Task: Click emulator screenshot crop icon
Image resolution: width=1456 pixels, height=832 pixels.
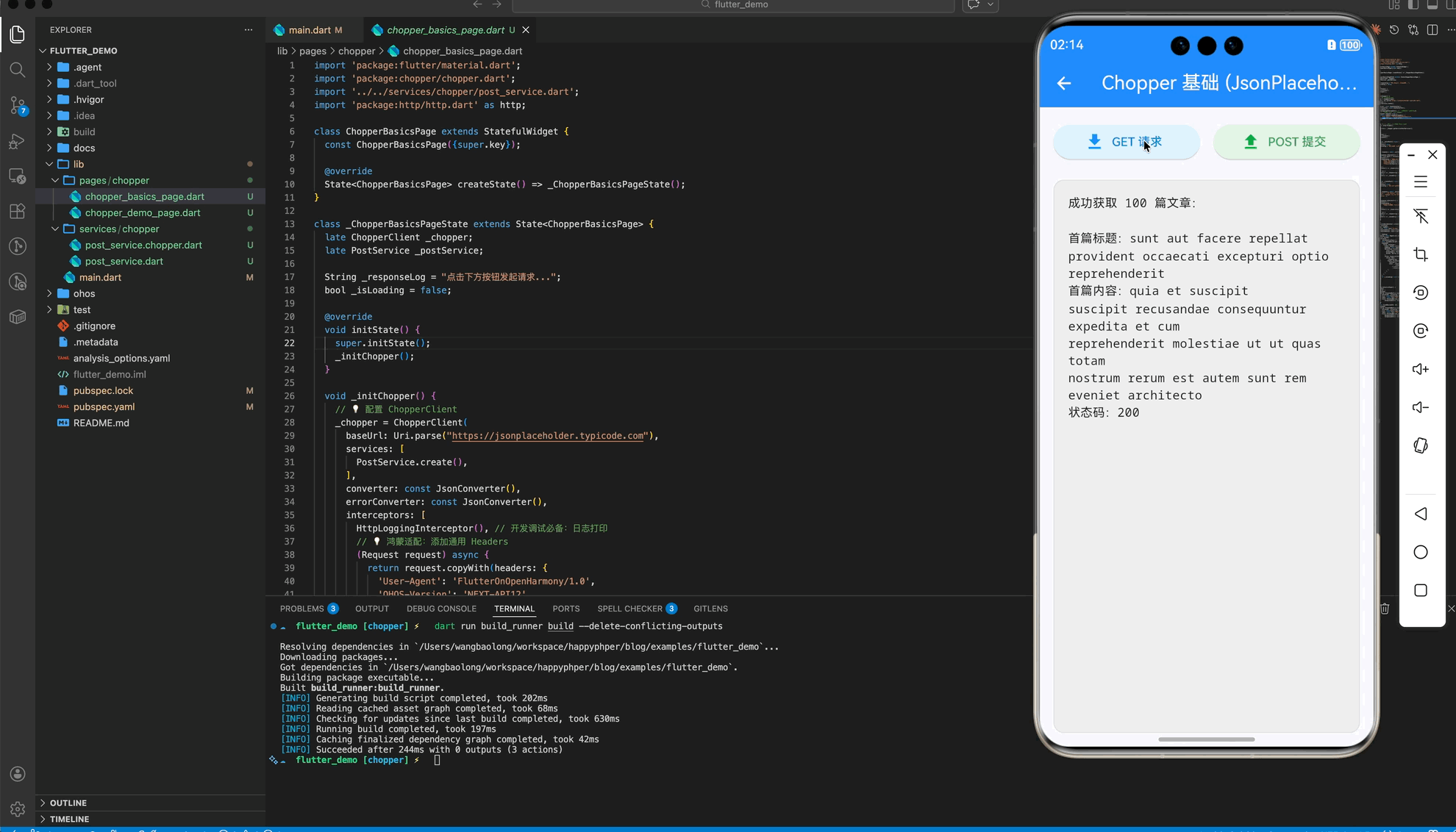Action: [x=1421, y=254]
